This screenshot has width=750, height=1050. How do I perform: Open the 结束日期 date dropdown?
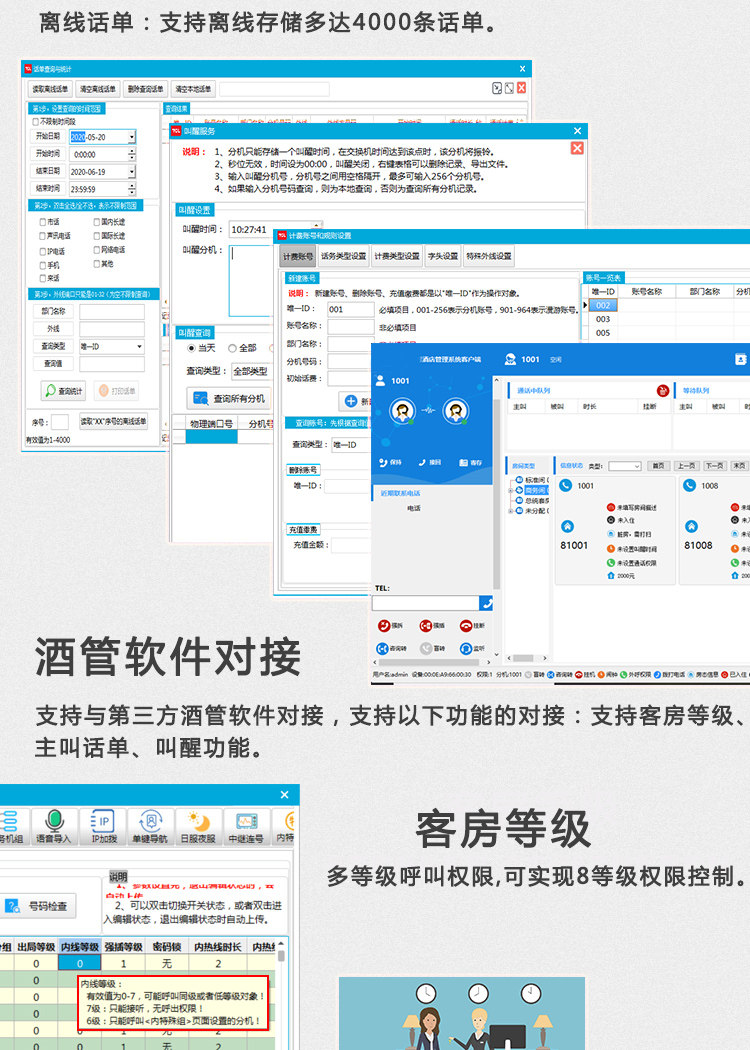[x=132, y=171]
